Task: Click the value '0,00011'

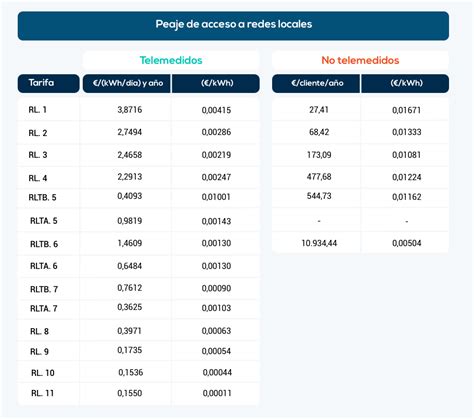Action: (217, 393)
